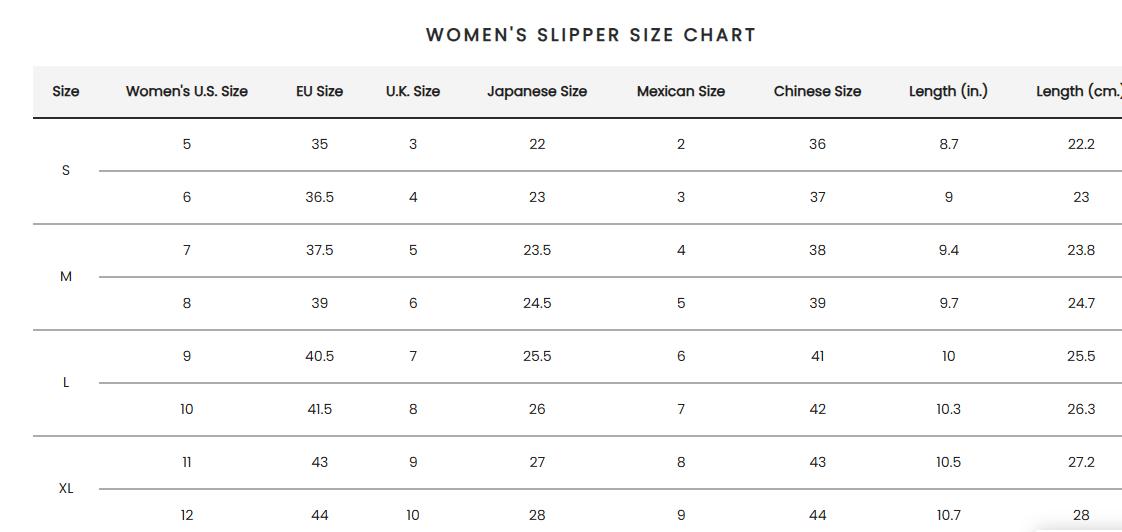
Task: Click the U.K. Size header
Action: 413,91
